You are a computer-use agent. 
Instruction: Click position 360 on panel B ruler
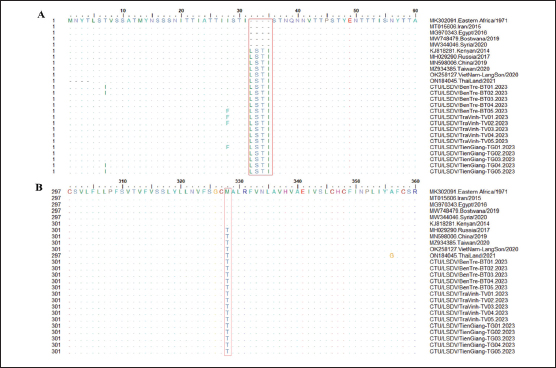(x=415, y=181)
